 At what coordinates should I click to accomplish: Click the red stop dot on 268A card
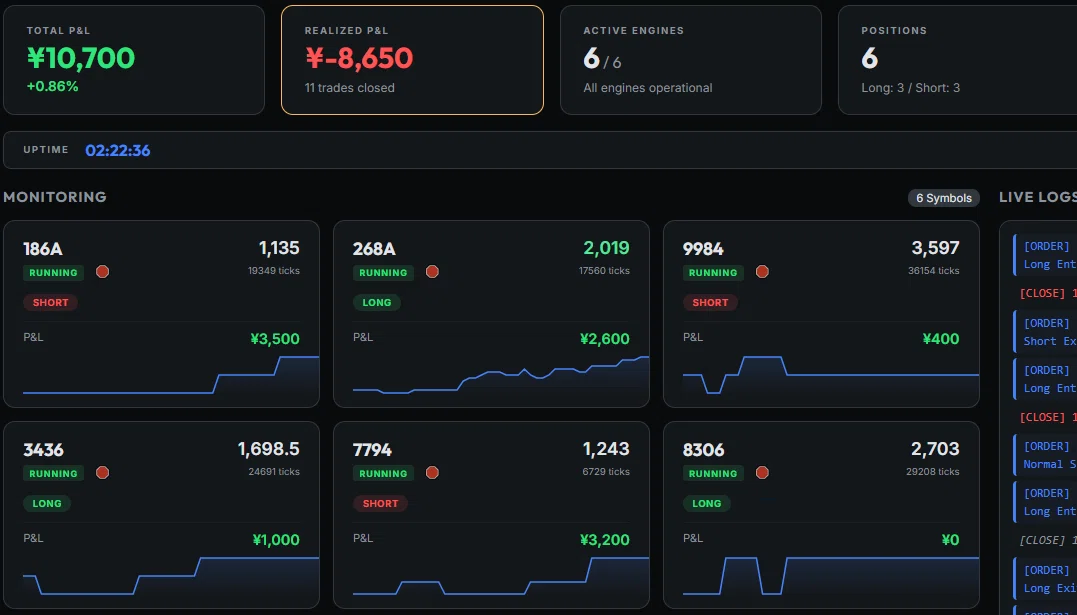[432, 271]
